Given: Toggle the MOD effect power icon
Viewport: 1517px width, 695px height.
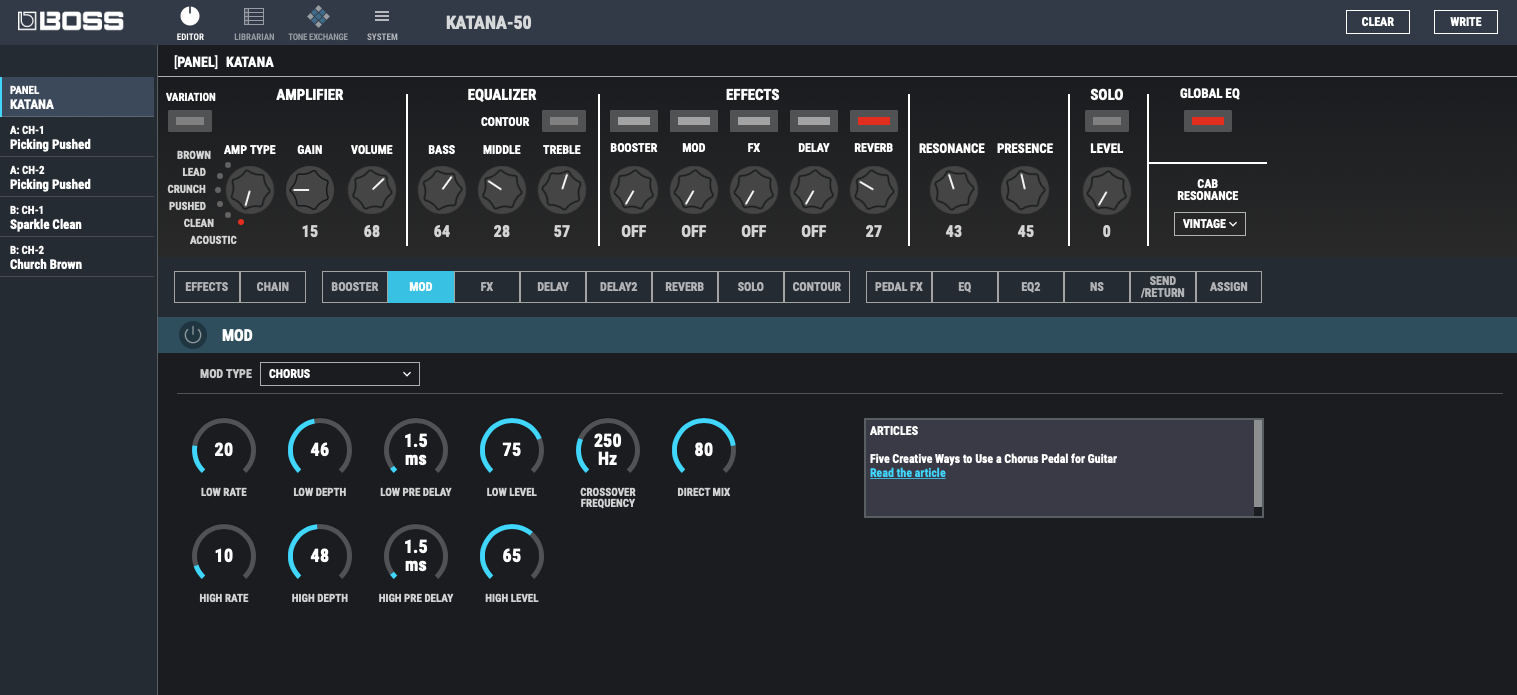Looking at the screenshot, I should (x=193, y=335).
